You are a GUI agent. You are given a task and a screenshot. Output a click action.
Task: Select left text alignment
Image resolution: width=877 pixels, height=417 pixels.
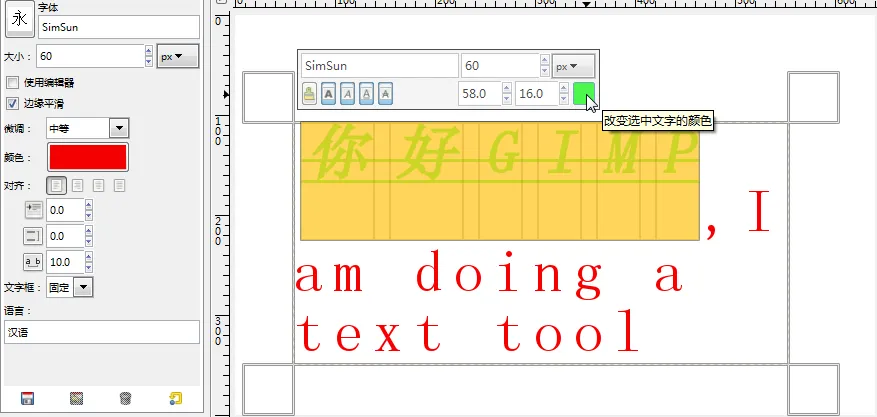pyautogui.click(x=57, y=186)
